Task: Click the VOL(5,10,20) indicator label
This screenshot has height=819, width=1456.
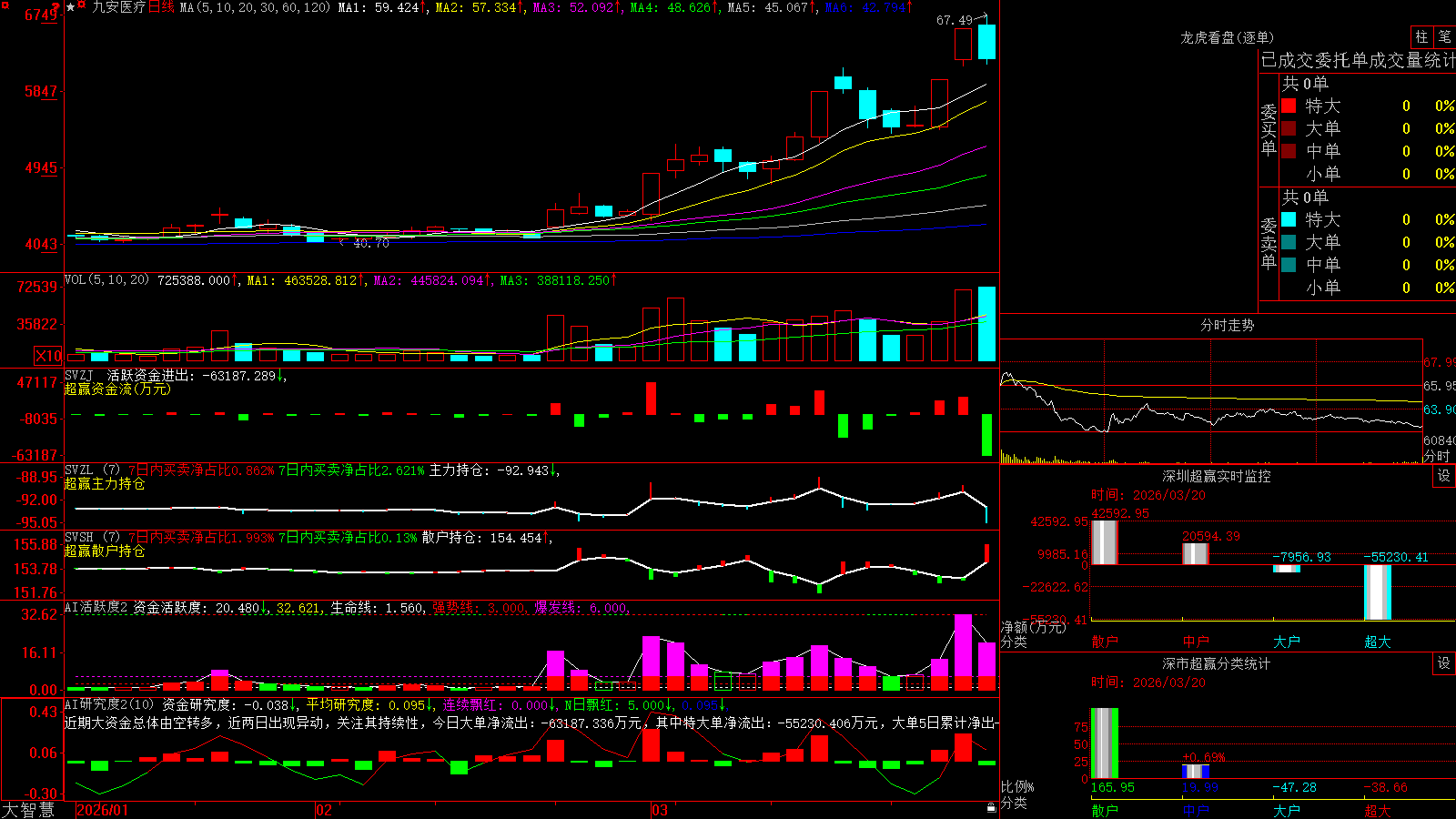Action: (x=106, y=280)
